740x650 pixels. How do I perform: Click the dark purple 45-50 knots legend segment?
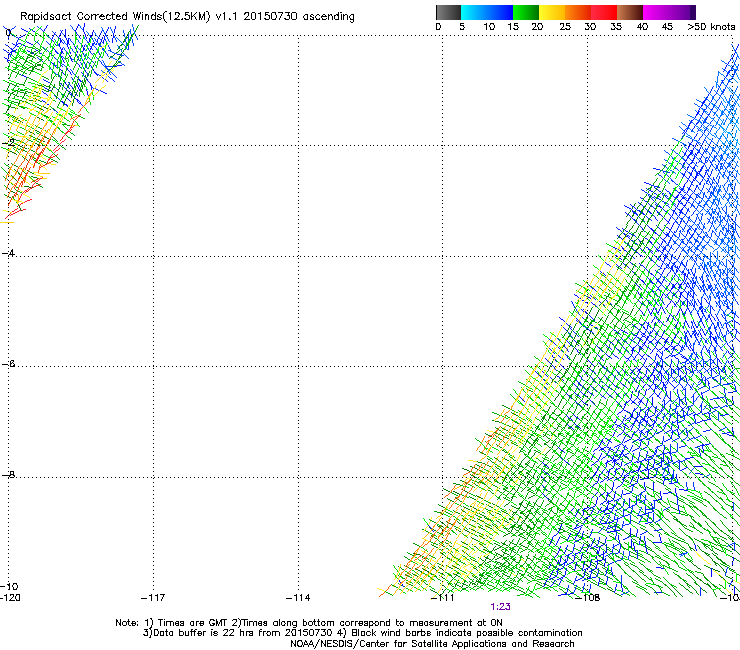pos(682,12)
